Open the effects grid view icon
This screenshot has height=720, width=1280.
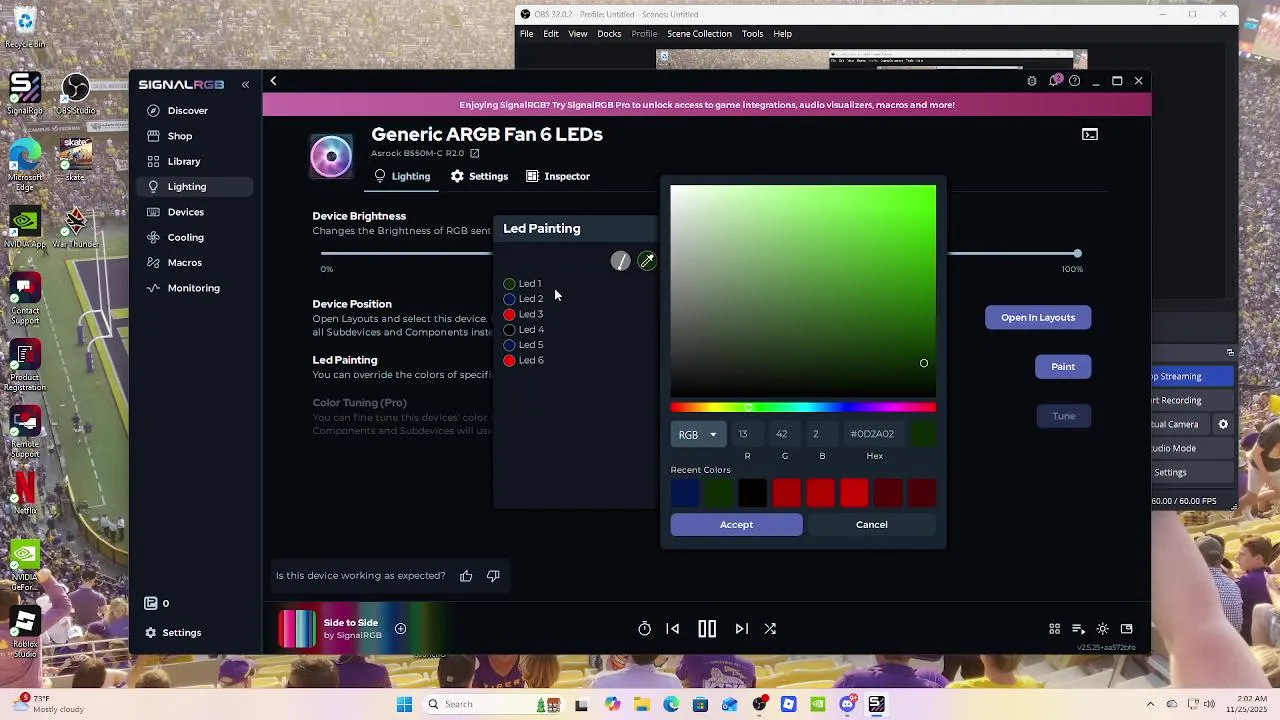1054,629
